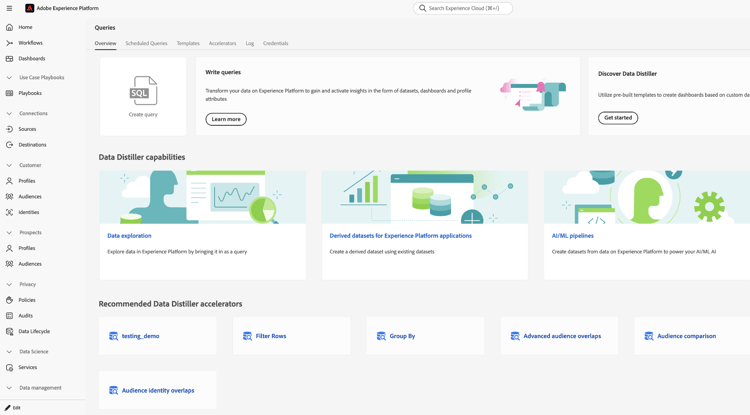Click the Data exploration card image
Screen dimensions: 750x415
click(x=203, y=197)
